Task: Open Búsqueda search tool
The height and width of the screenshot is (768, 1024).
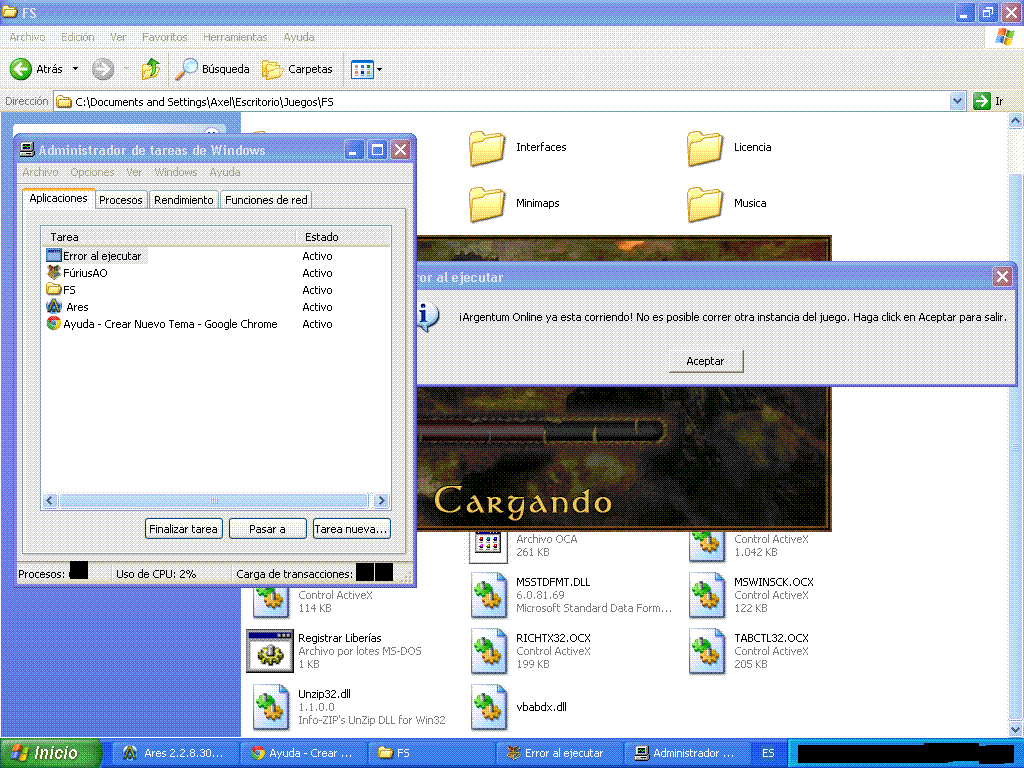Action: (x=213, y=69)
